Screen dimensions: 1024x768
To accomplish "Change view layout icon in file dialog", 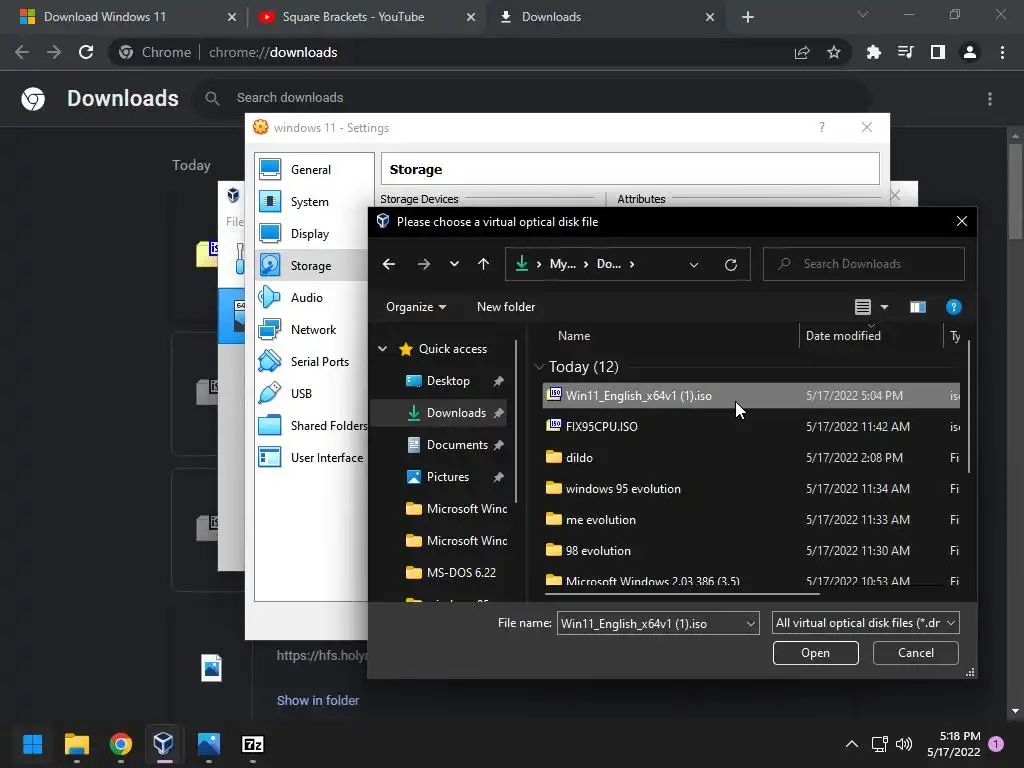I will (x=863, y=307).
